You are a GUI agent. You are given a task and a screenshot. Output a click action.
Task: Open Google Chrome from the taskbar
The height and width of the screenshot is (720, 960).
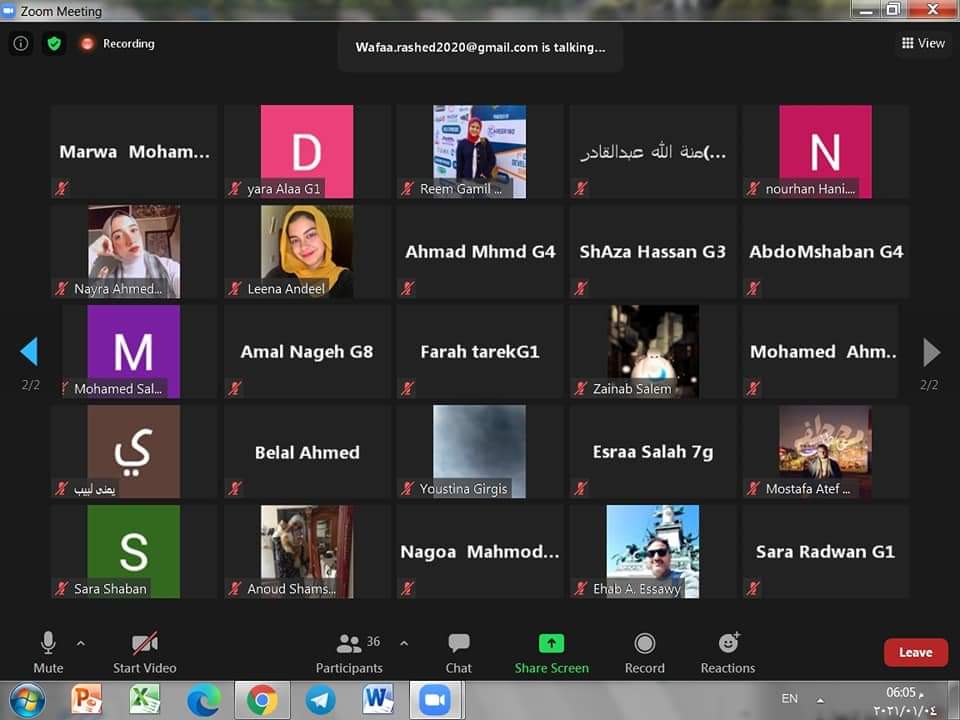(x=262, y=699)
